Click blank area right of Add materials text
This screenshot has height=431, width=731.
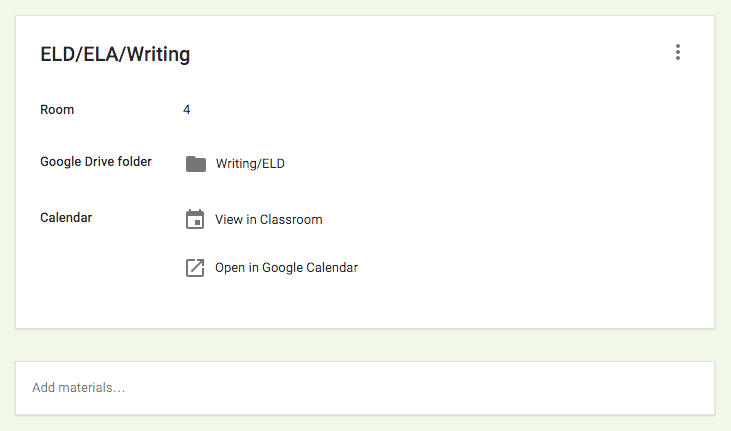tap(450, 387)
